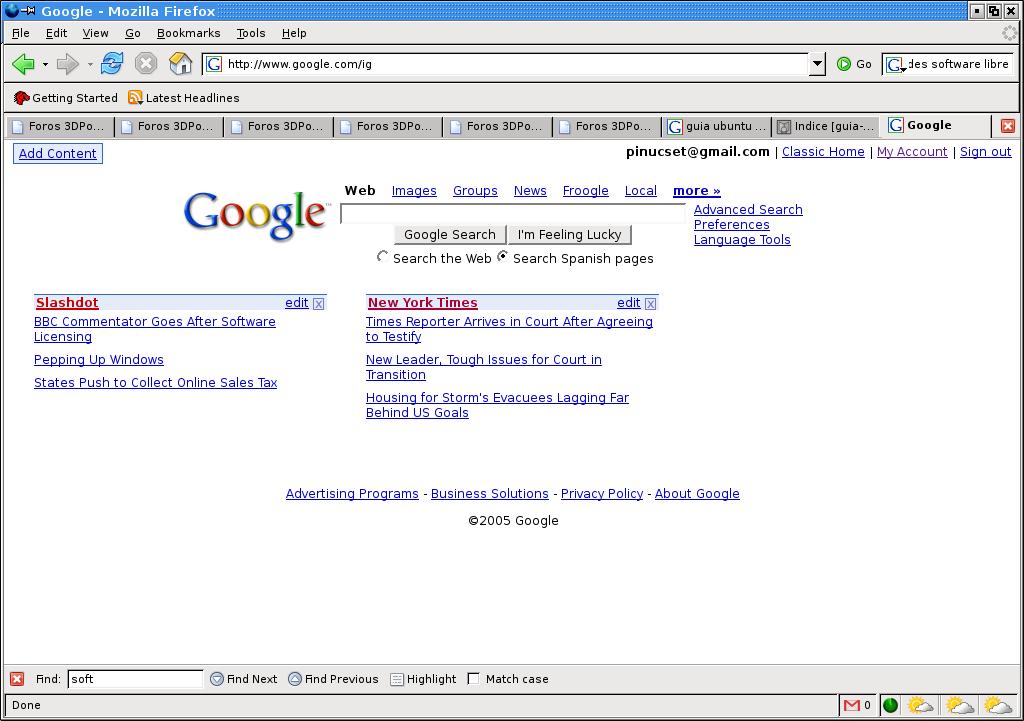The image size is (1024, 721).
Task: Click the last weather icon in status bar
Action: [x=998, y=705]
